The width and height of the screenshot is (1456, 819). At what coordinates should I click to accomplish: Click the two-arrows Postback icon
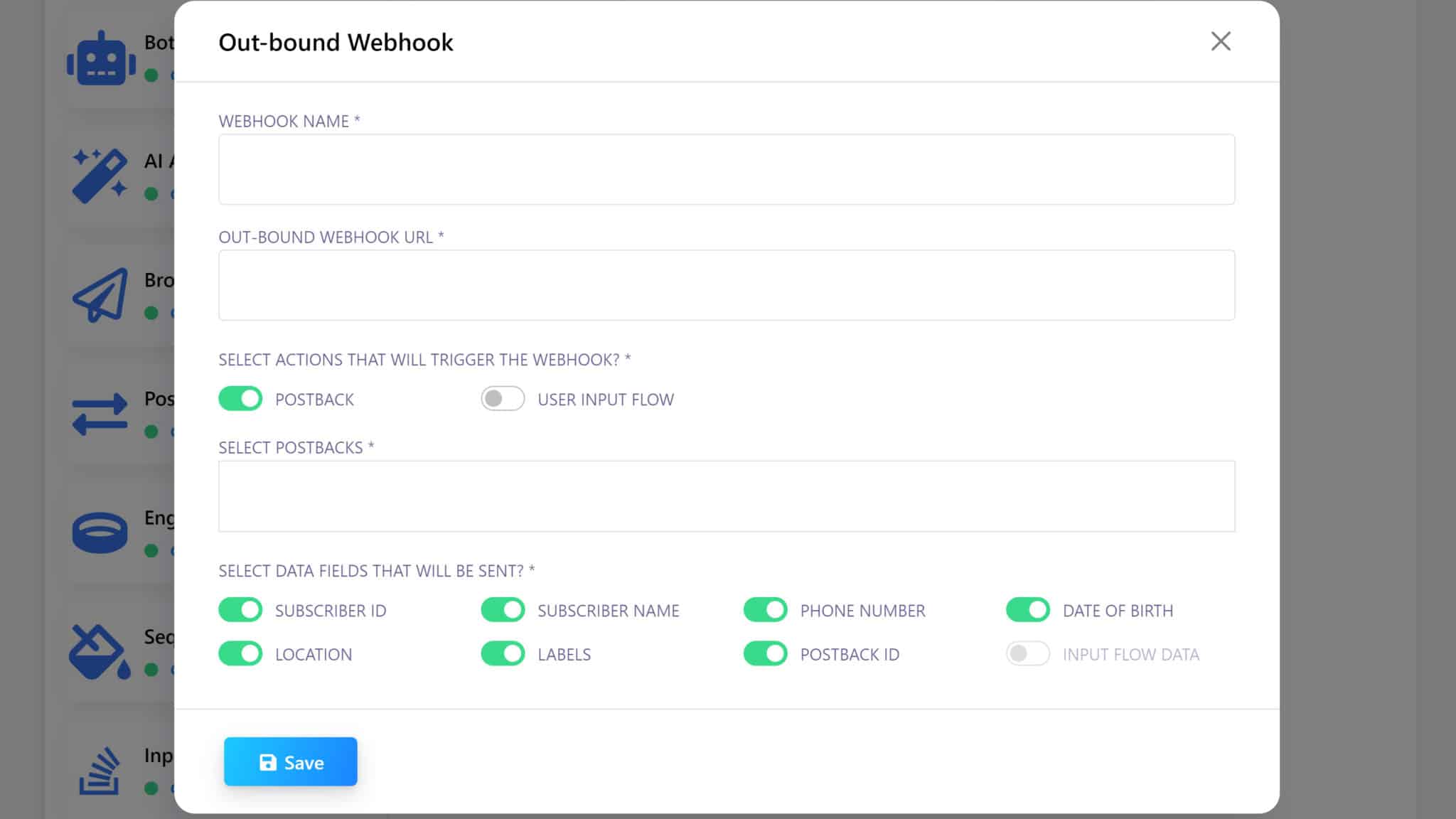point(100,414)
